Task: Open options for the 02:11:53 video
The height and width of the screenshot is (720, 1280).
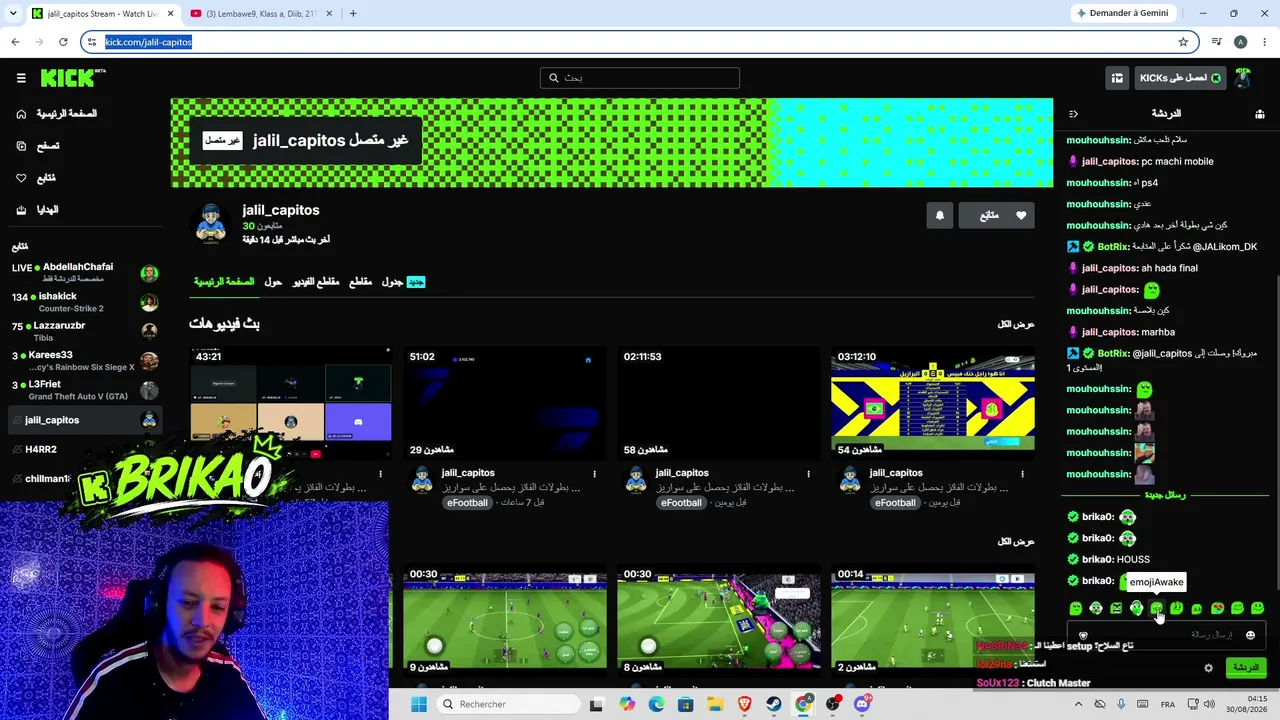Action: 809,473
